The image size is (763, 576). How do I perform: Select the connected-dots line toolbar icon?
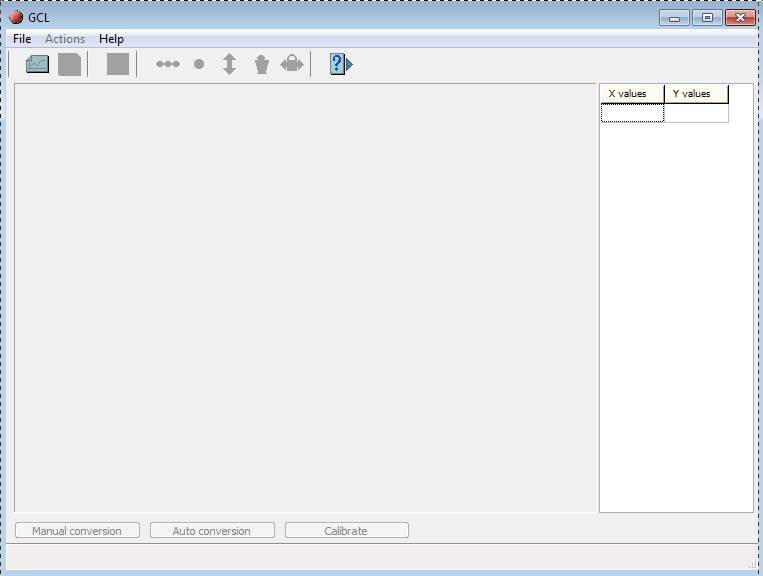point(168,64)
